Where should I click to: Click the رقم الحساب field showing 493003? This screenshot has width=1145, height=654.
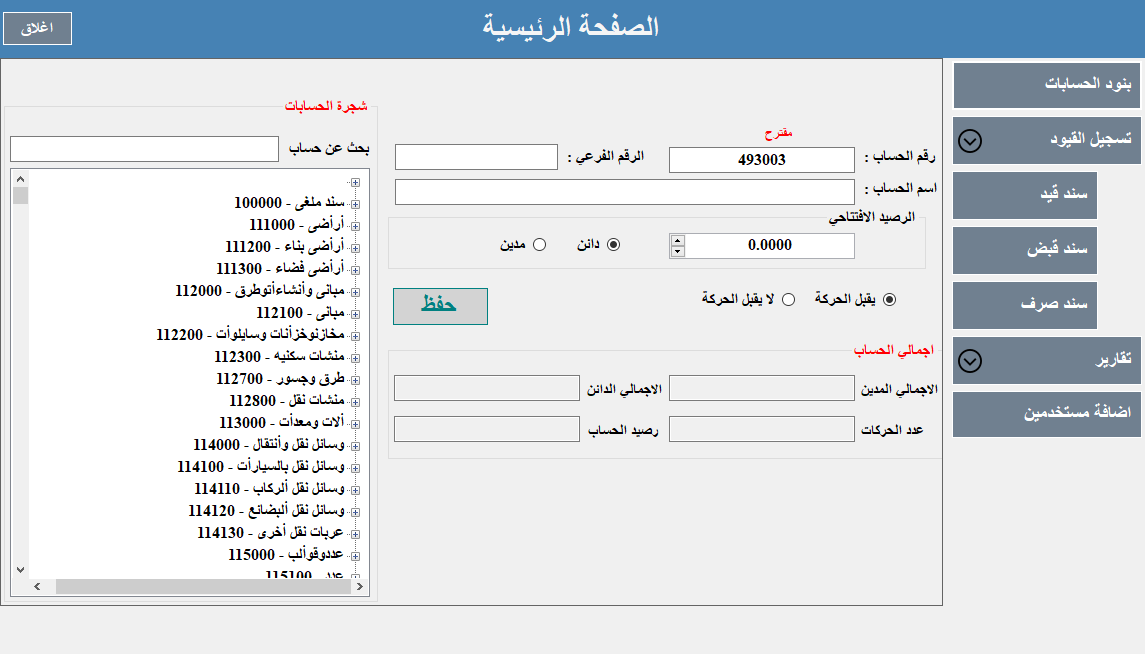click(762, 160)
